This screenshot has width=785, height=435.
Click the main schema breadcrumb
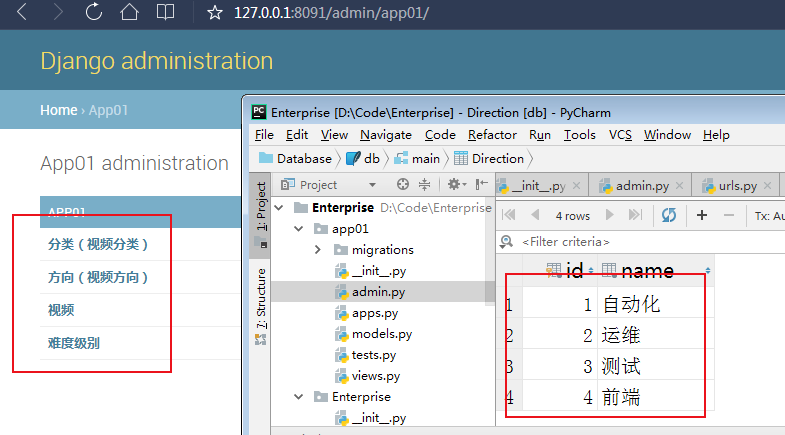pyautogui.click(x=417, y=159)
